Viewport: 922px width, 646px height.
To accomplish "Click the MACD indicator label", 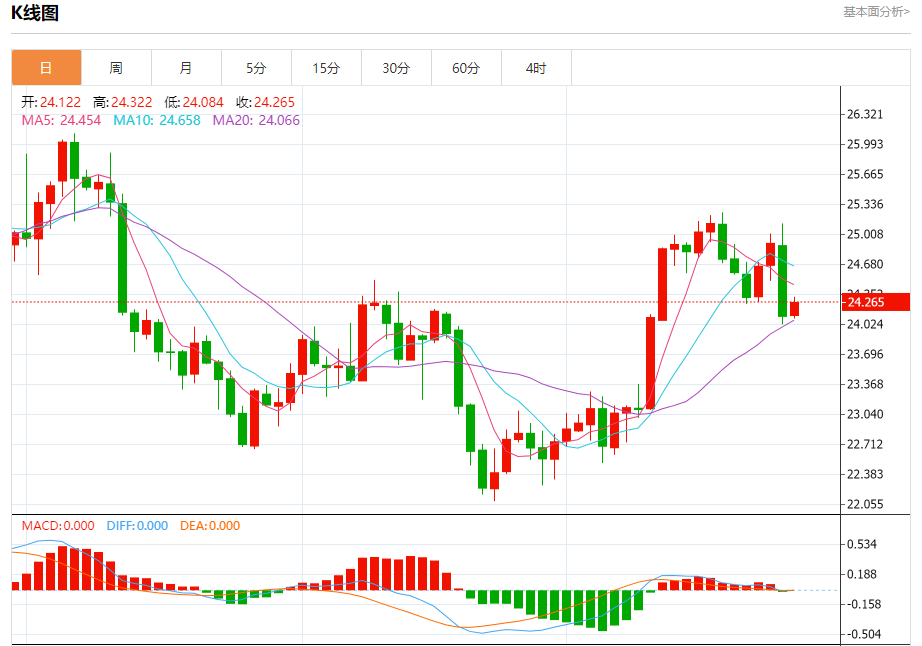I will click(58, 525).
